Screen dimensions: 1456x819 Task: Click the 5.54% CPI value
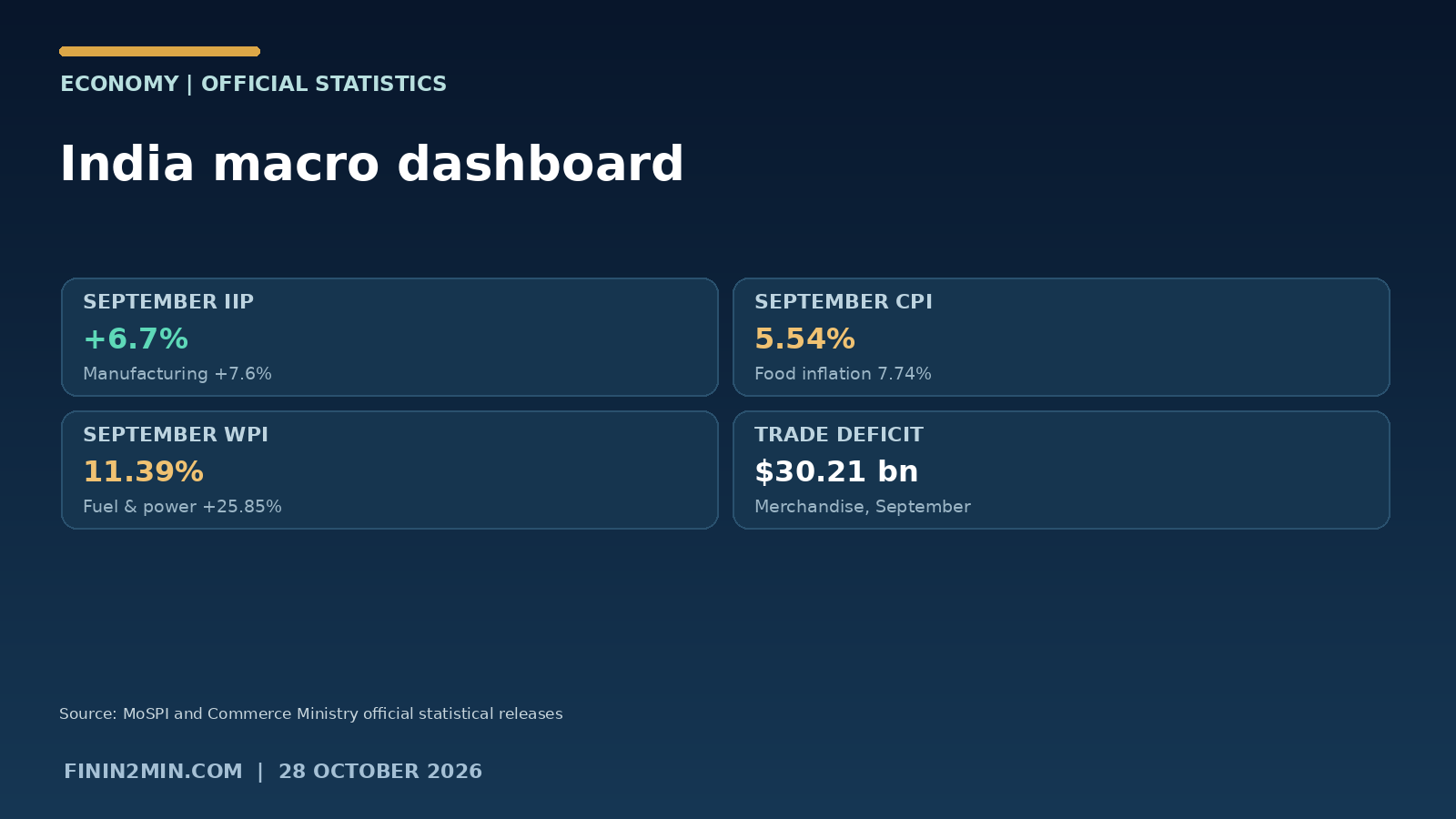[x=804, y=339]
